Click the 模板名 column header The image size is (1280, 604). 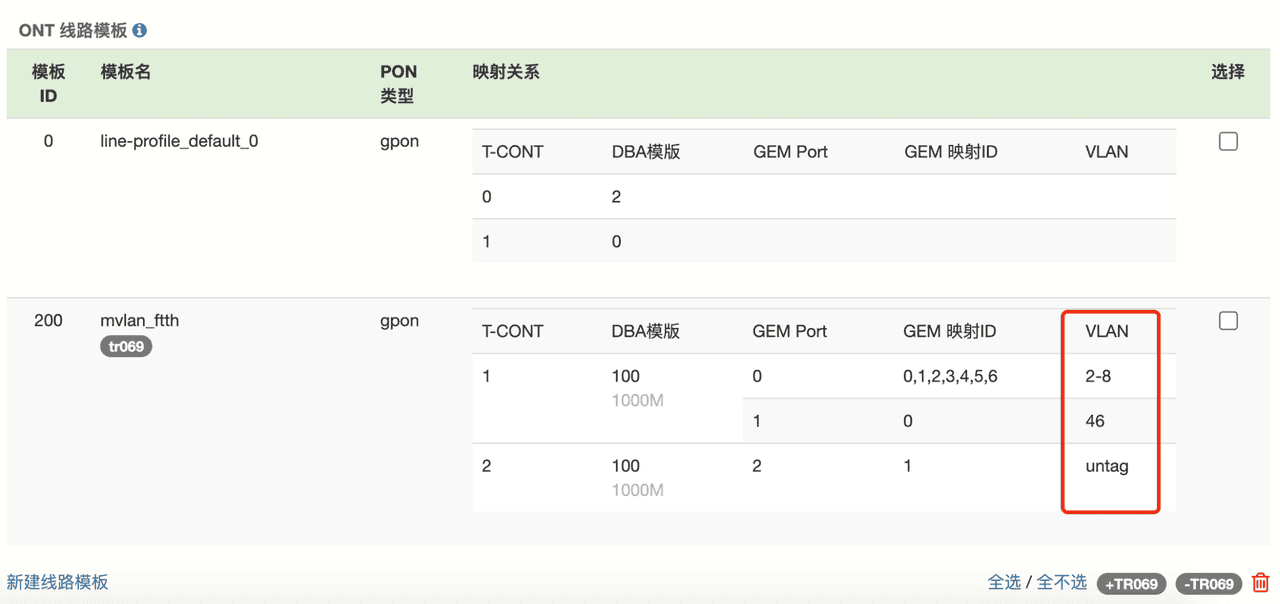126,72
